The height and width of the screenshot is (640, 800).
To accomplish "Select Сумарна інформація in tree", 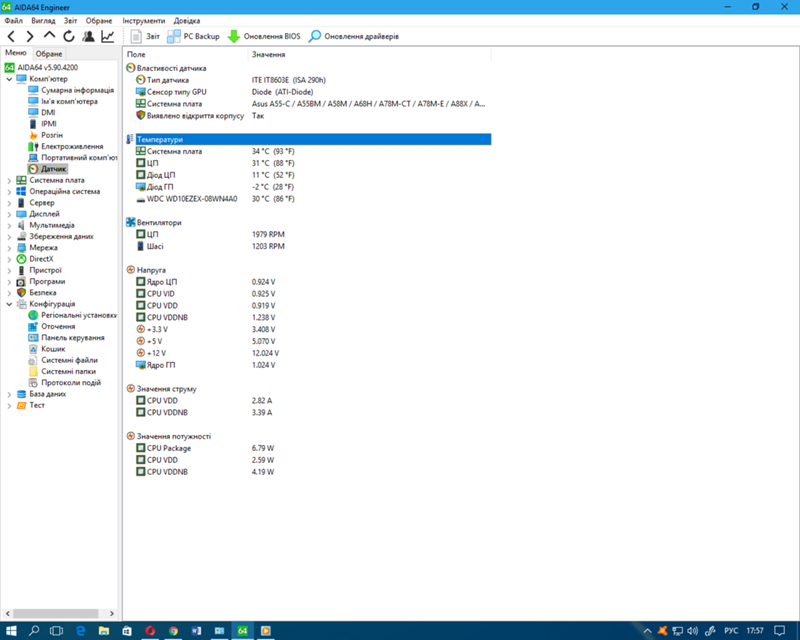I will coord(78,90).
